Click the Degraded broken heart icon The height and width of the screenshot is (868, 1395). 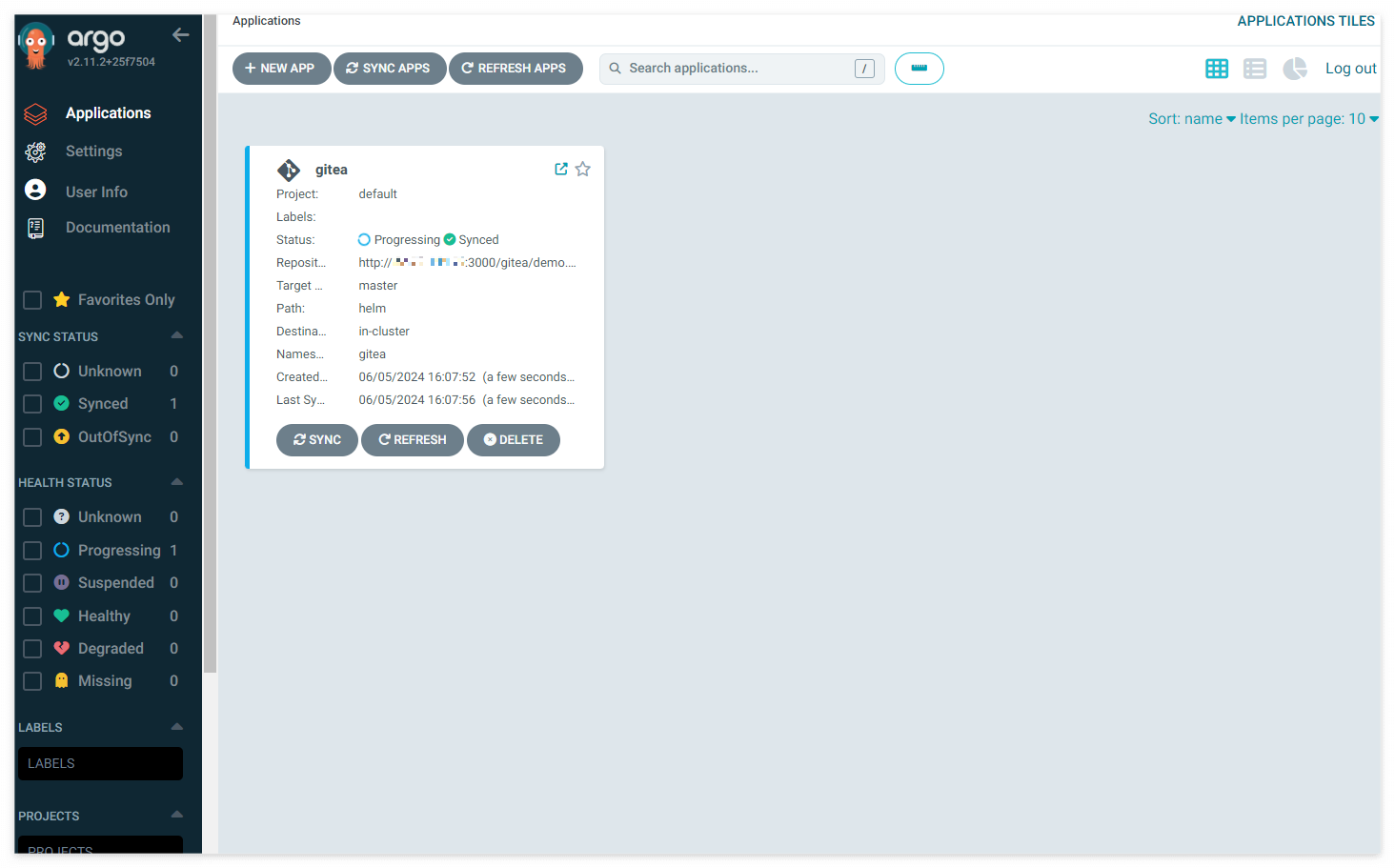[62, 649]
